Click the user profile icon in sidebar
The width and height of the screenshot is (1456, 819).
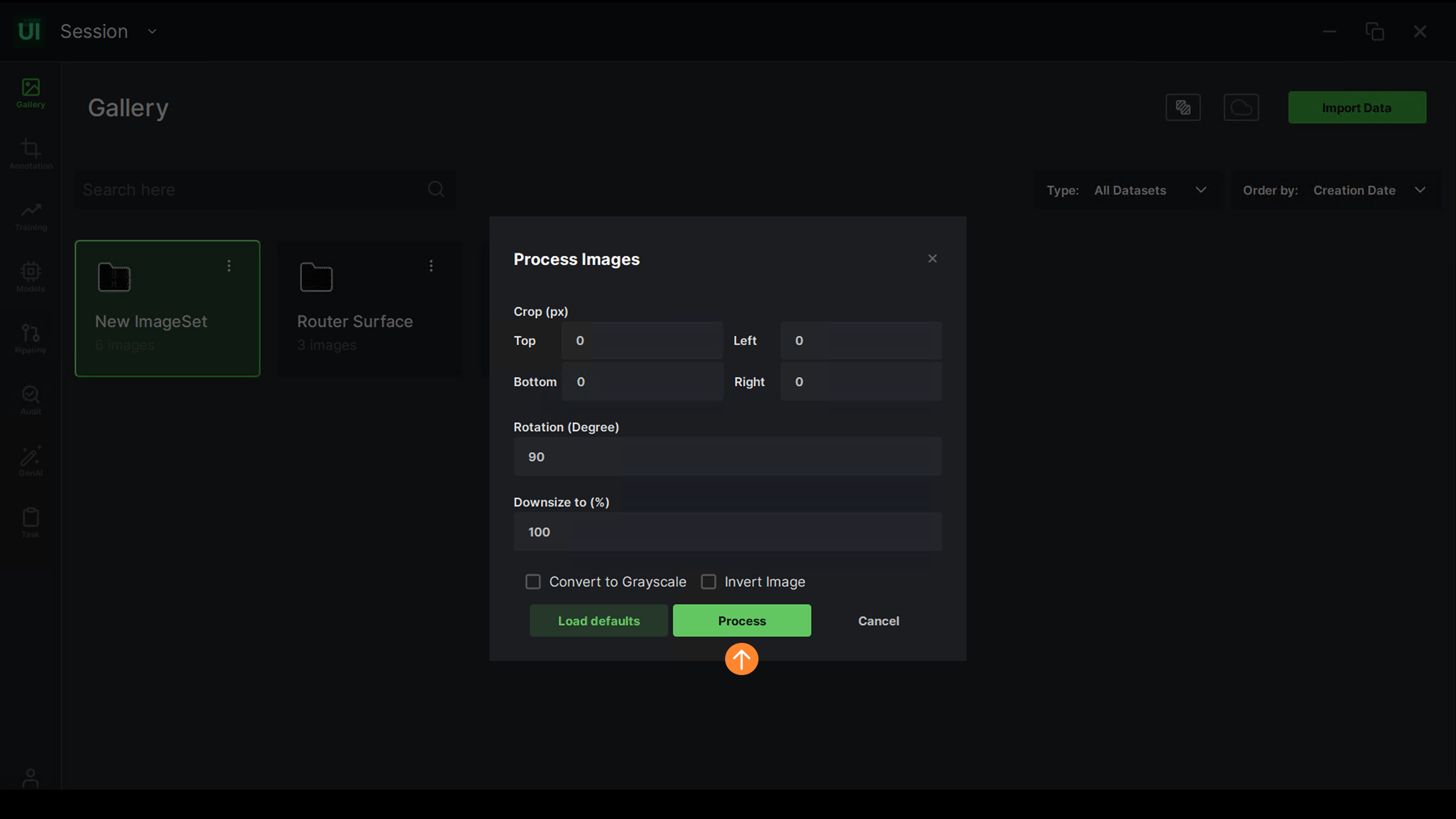point(30,778)
